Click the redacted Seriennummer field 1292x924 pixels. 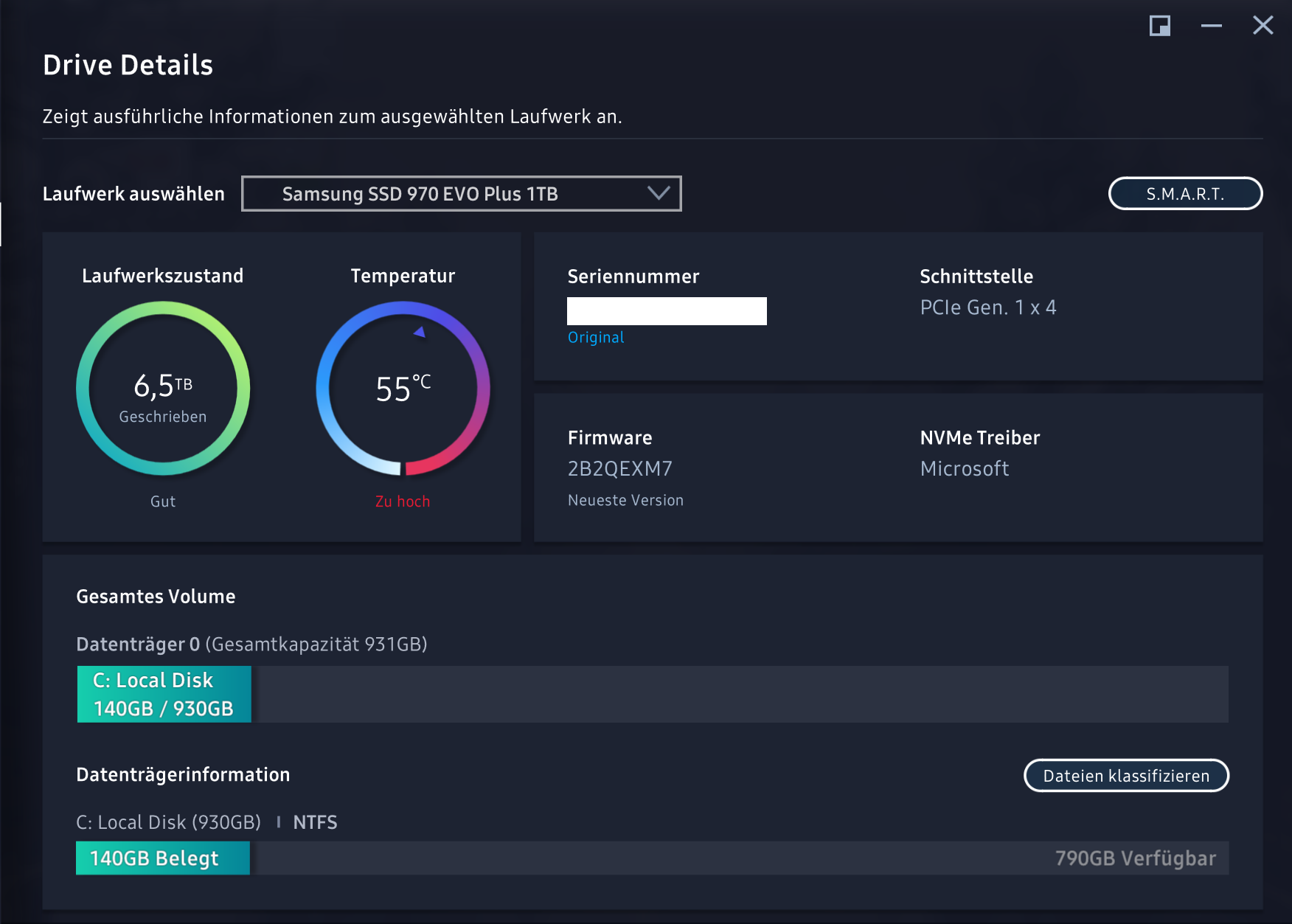(x=667, y=311)
